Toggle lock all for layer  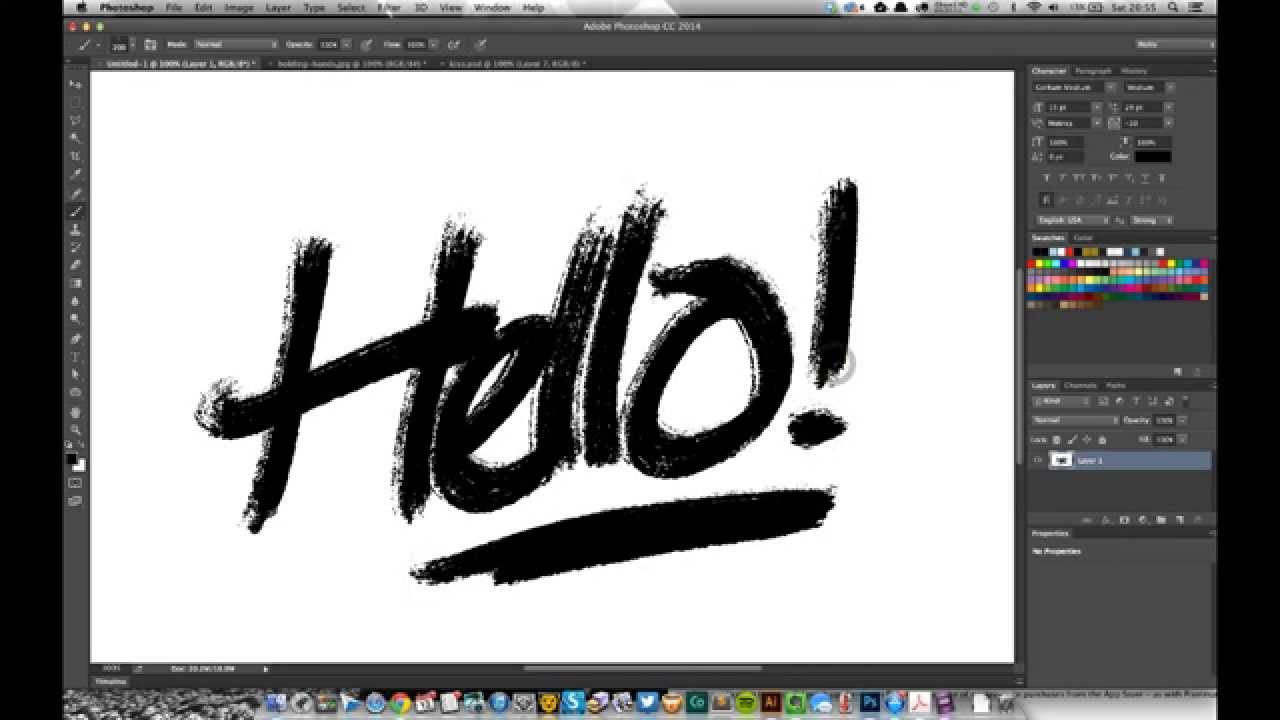[1102, 440]
